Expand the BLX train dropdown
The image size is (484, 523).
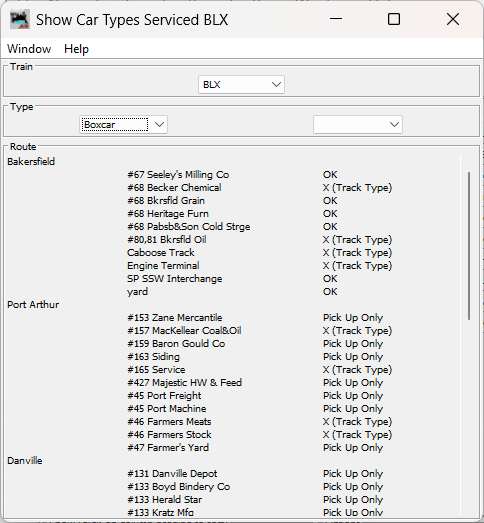[241, 84]
